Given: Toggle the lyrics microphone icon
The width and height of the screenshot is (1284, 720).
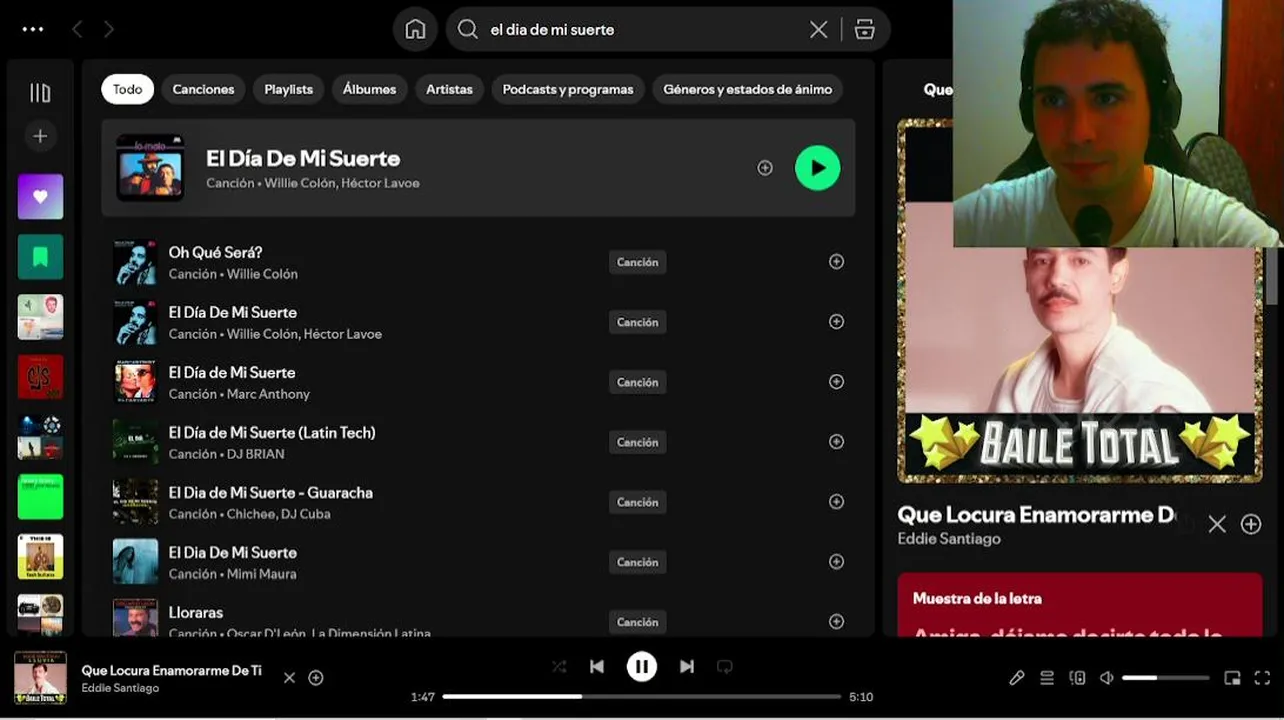Looking at the screenshot, I should click(1017, 678).
